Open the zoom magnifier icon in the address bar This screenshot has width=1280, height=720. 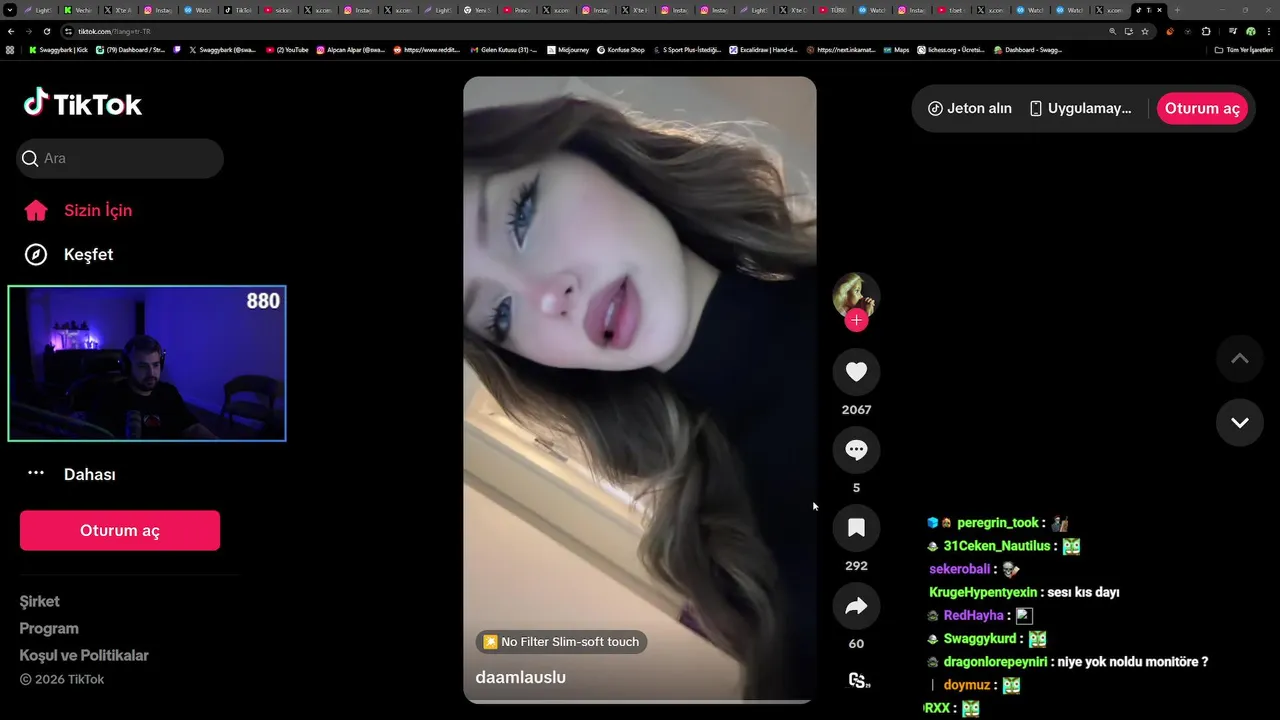[x=1113, y=31]
